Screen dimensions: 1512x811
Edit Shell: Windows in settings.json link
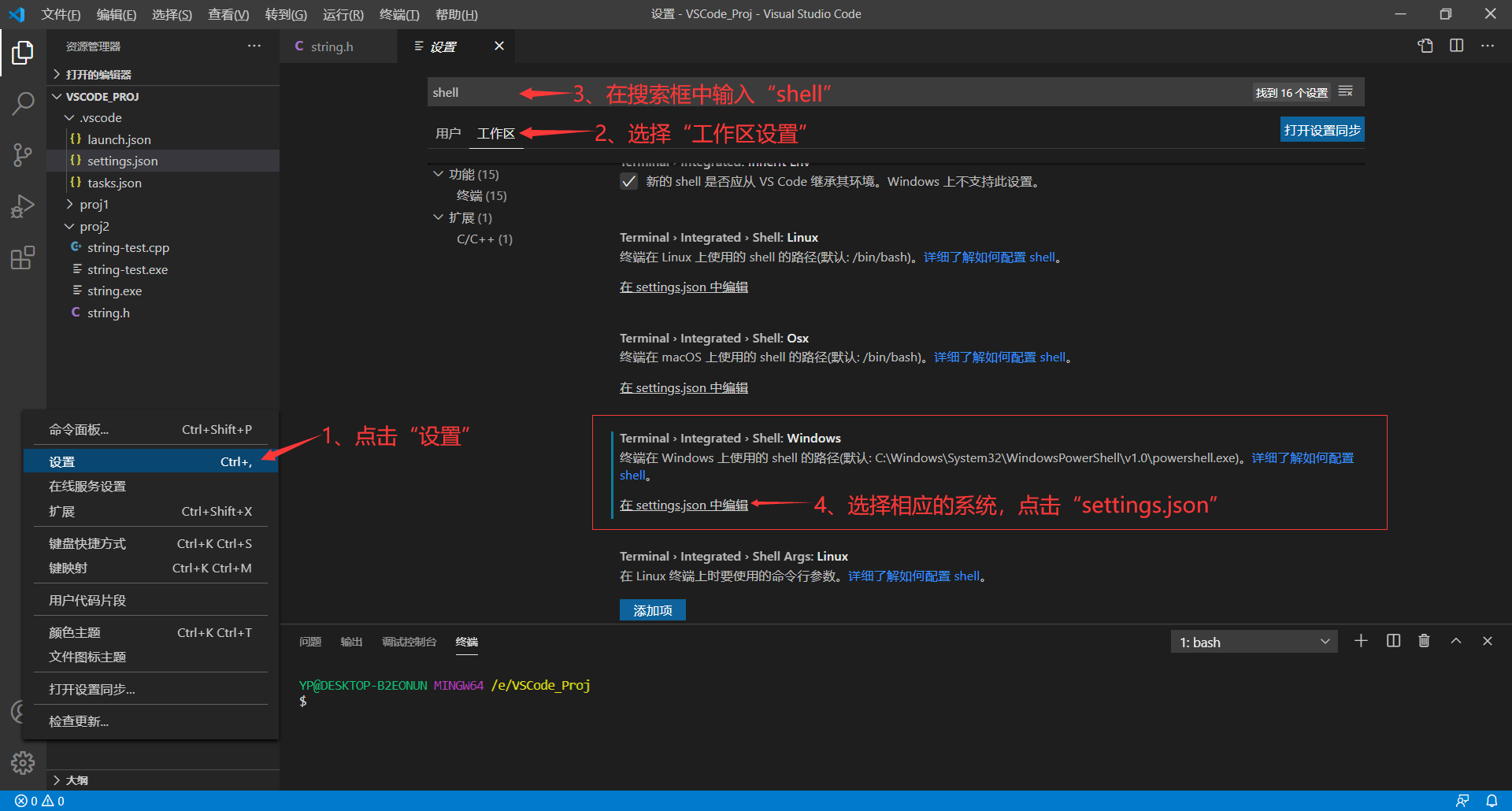point(684,505)
